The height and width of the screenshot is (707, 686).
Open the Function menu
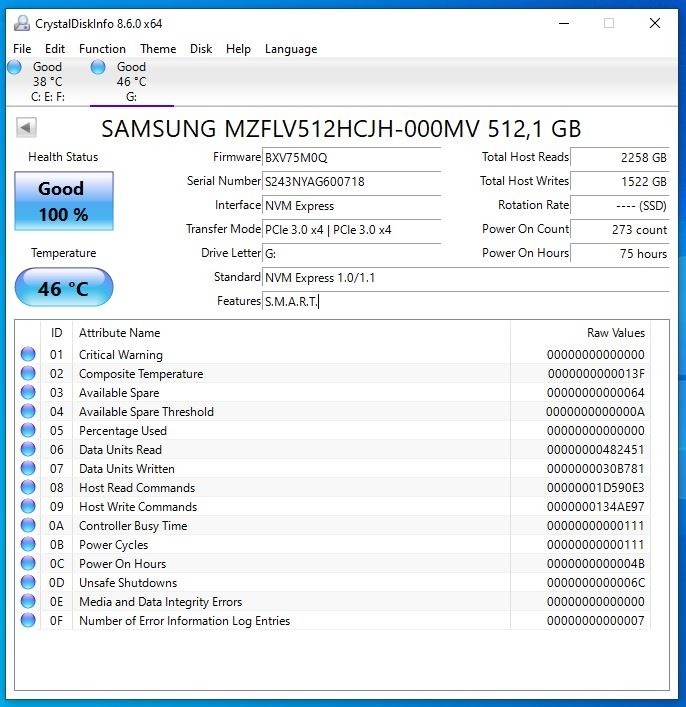[x=102, y=49]
